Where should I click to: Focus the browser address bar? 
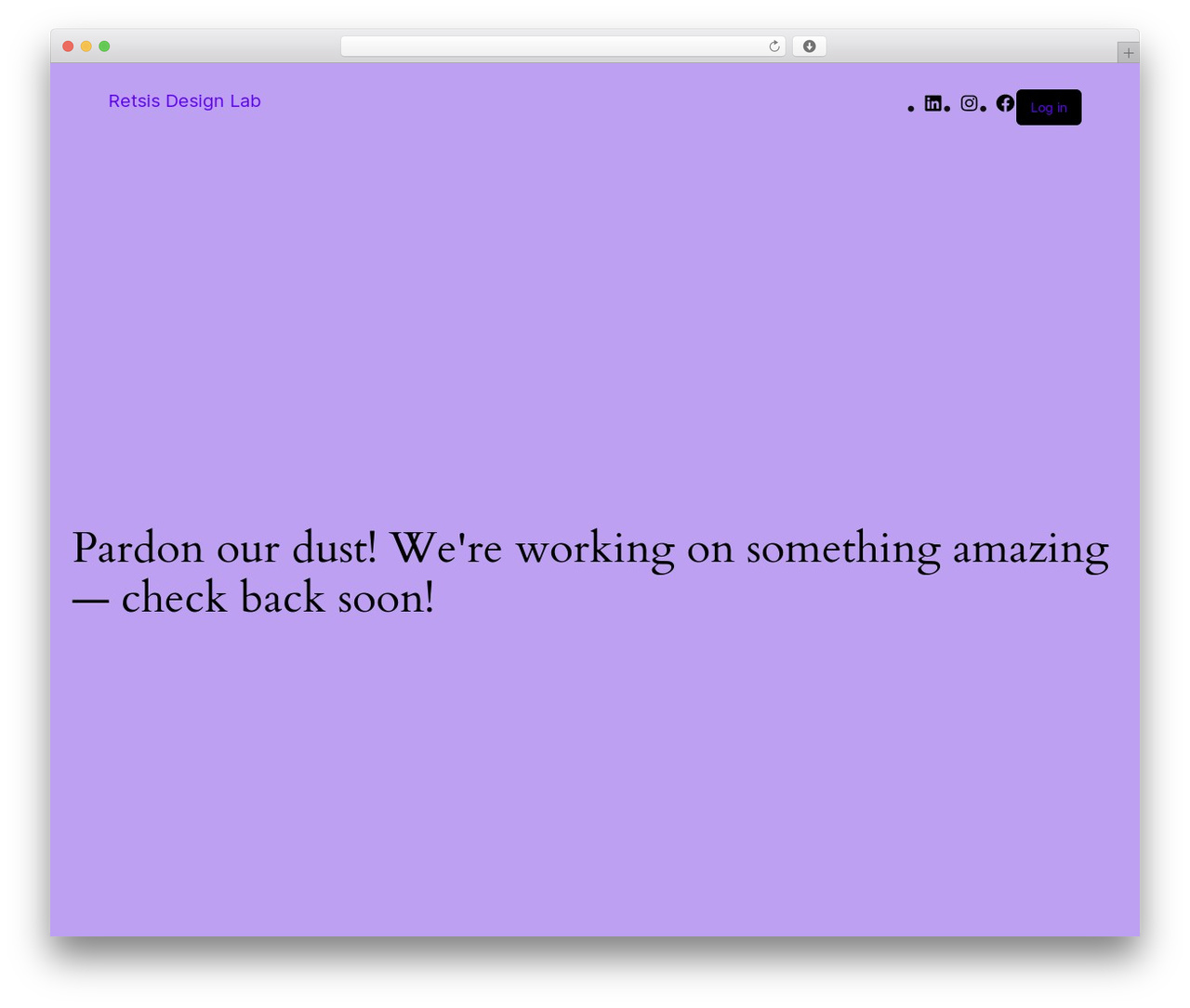coord(562,46)
